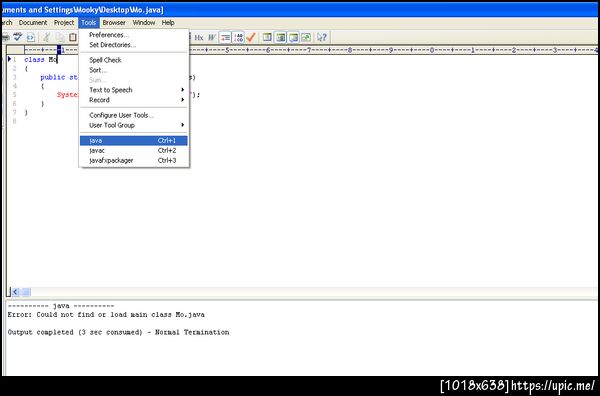
Task: Toggle the auto indent toolbar icon
Action: [x=225, y=37]
